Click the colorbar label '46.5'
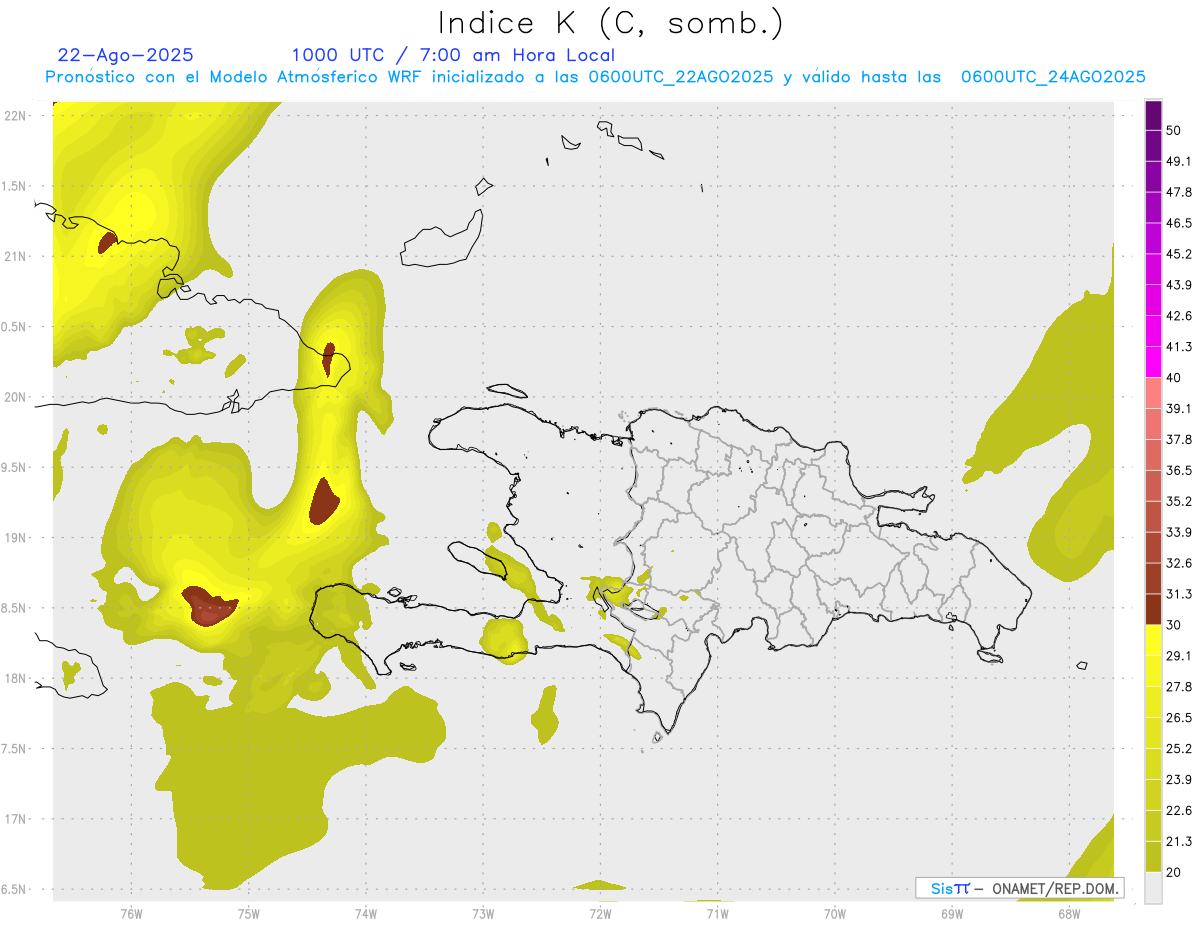 1179,223
